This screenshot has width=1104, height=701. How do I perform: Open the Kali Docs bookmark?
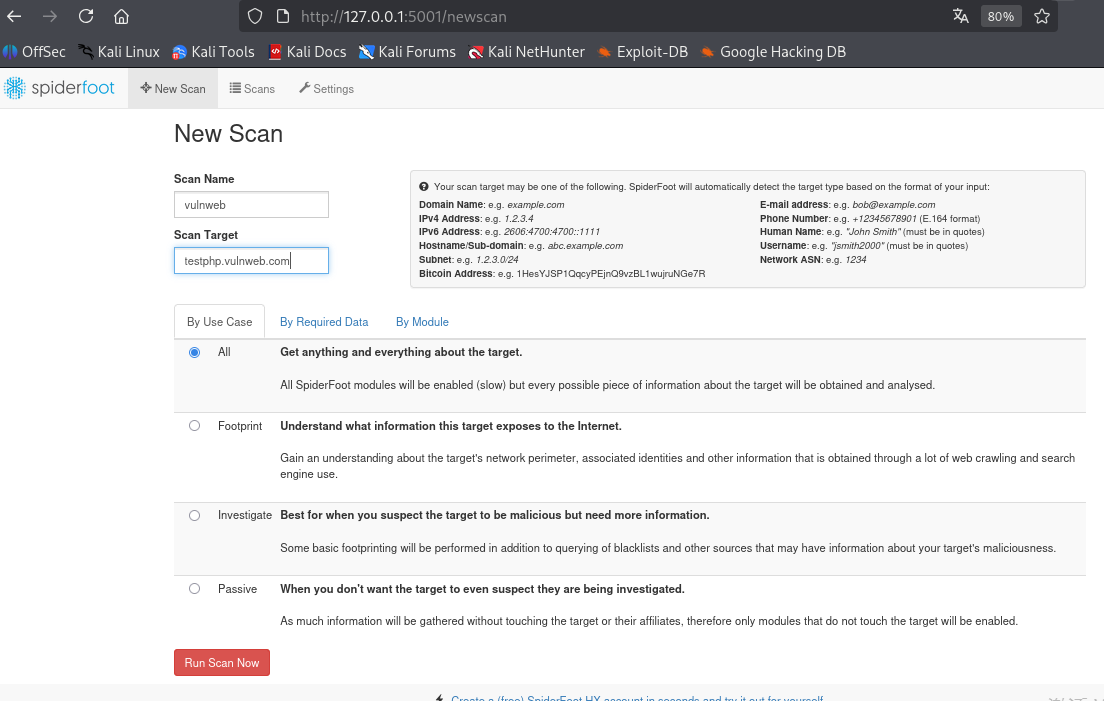tap(308, 52)
